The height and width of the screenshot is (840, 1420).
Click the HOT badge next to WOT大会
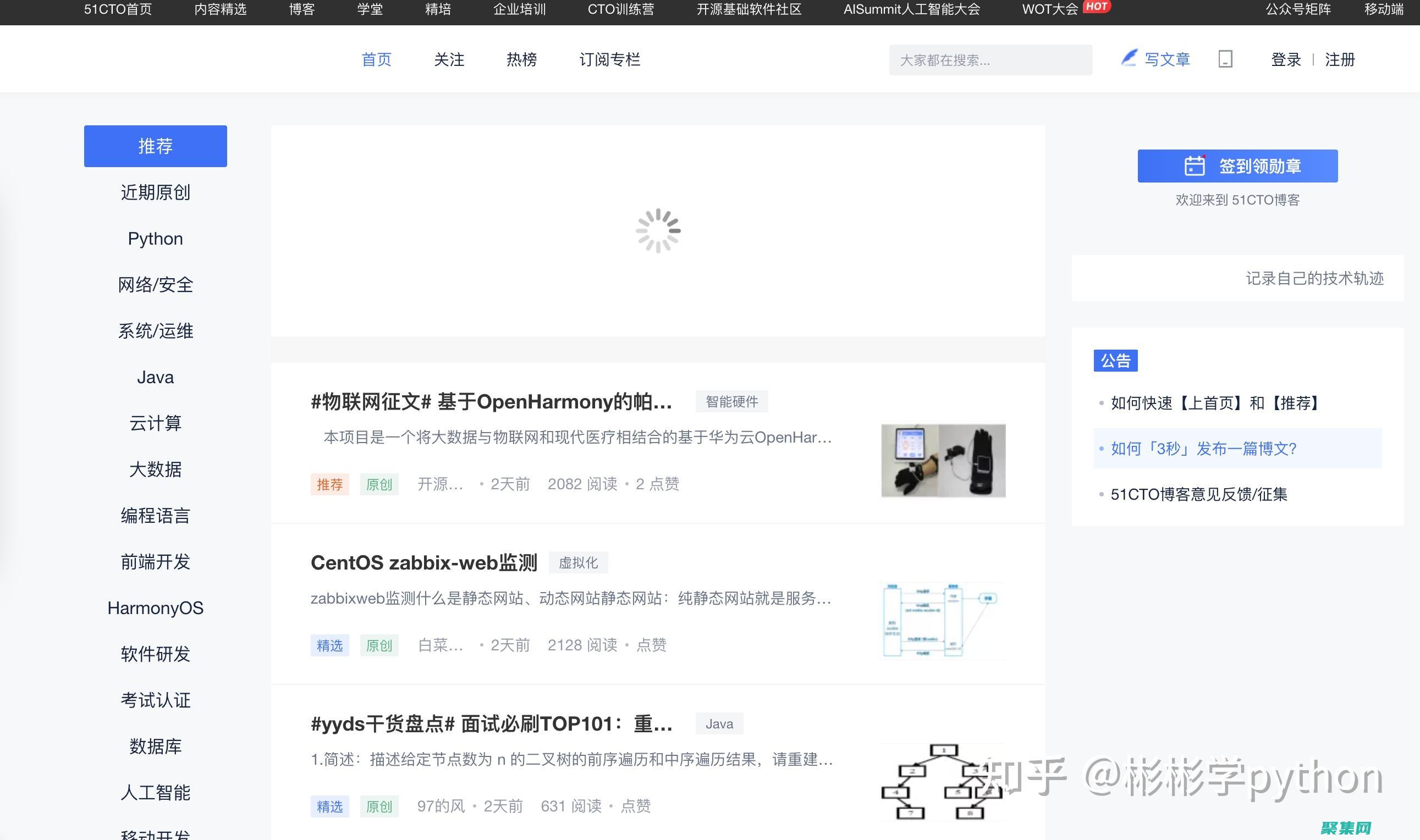click(1097, 7)
